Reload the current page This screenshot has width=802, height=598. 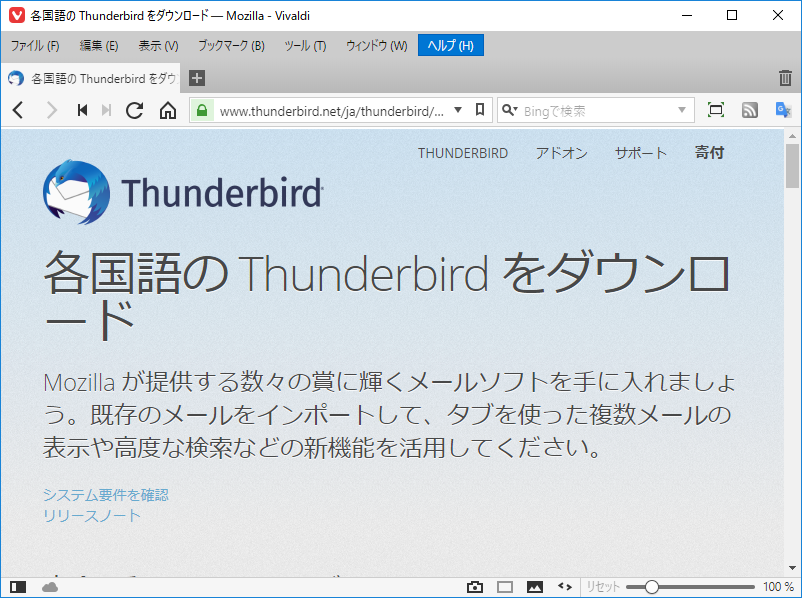(135, 110)
